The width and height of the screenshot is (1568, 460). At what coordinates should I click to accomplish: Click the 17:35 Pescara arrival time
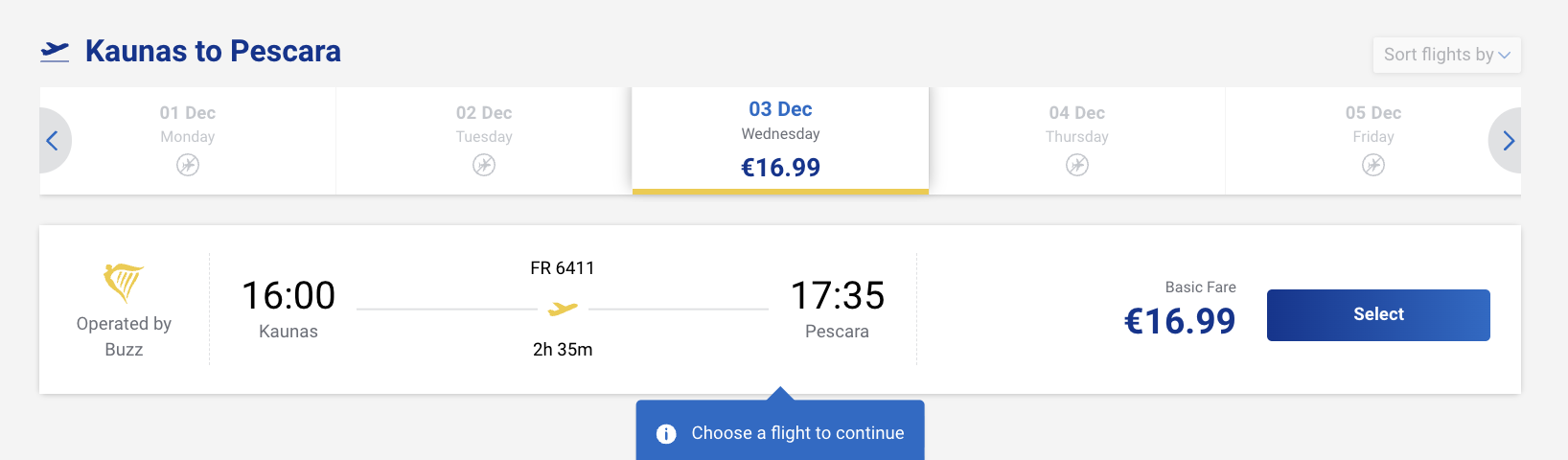(x=837, y=296)
